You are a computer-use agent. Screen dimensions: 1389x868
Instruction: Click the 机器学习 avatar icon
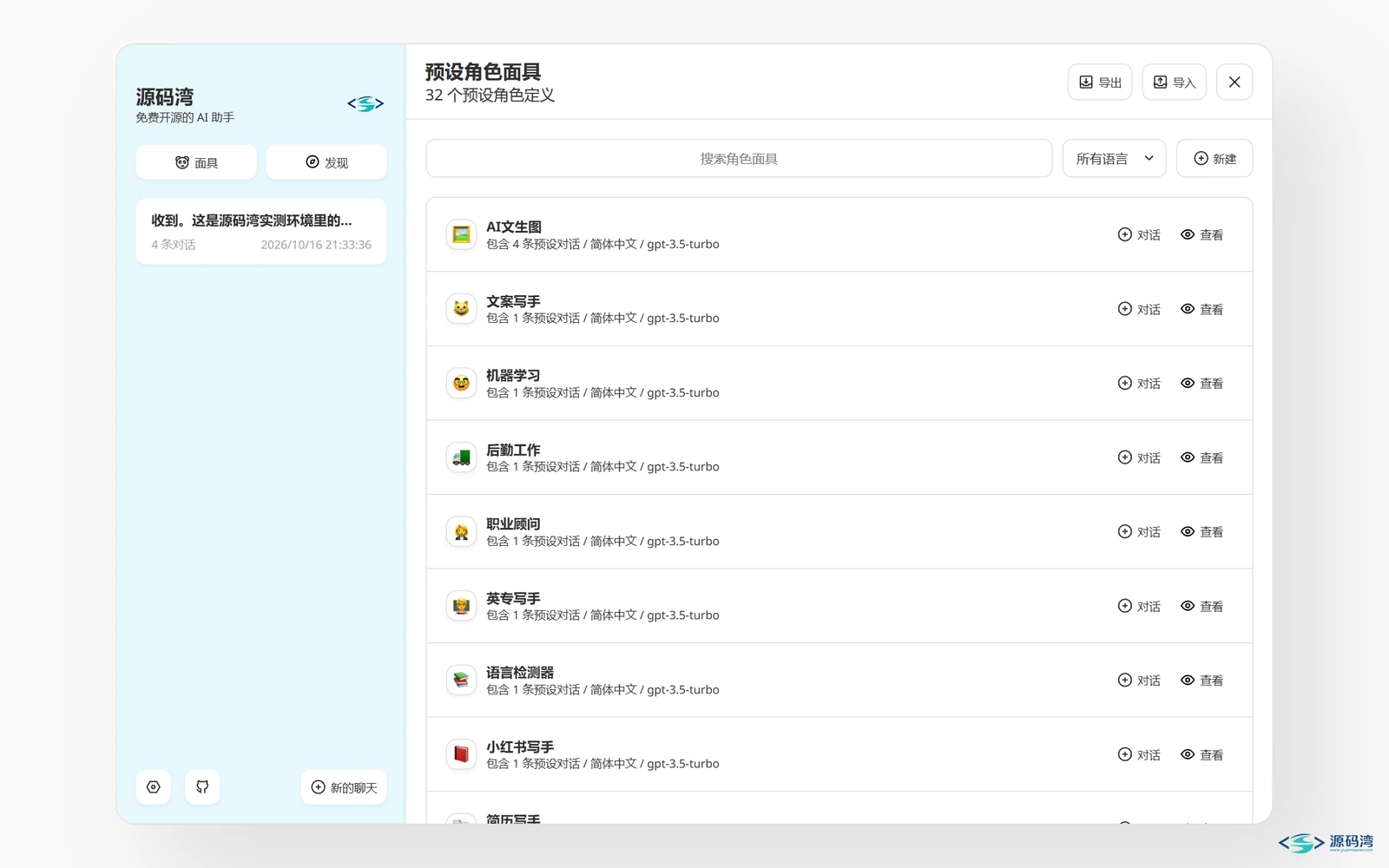(x=461, y=383)
